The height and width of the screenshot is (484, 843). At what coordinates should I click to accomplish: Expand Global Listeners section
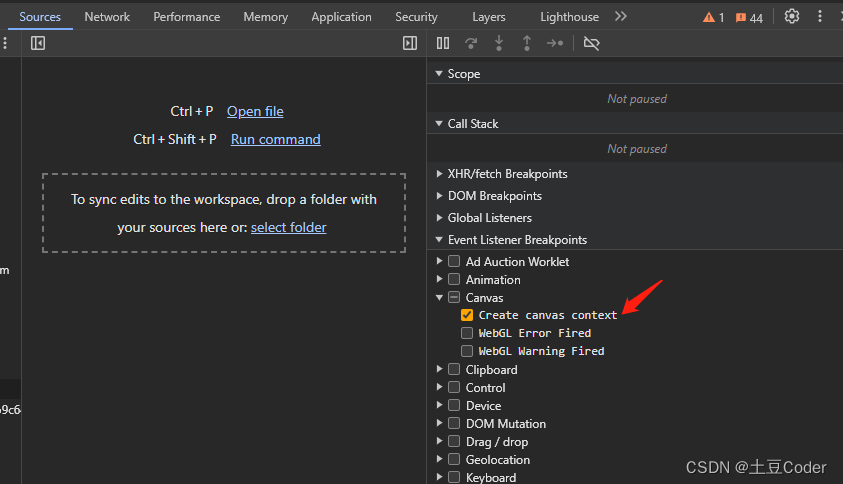pos(439,218)
